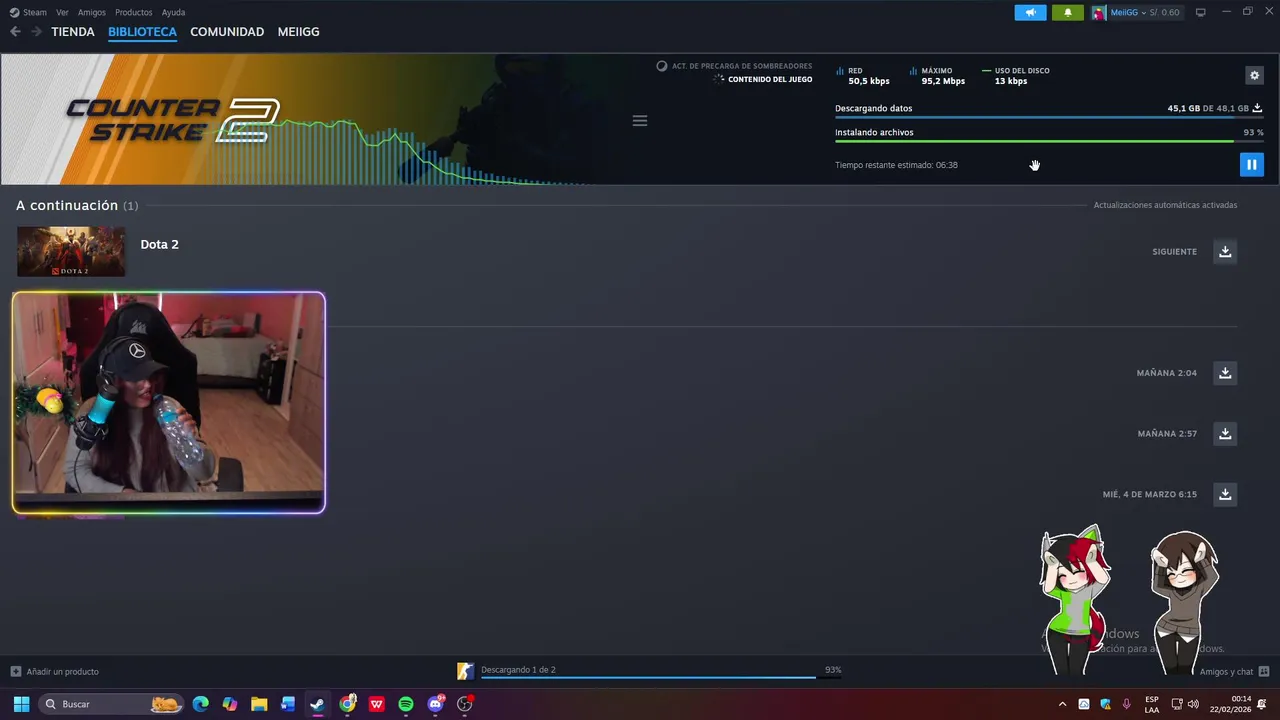
Task: Click the MAÑANA 2:57 scheduled time
Action: pyautogui.click(x=1167, y=434)
